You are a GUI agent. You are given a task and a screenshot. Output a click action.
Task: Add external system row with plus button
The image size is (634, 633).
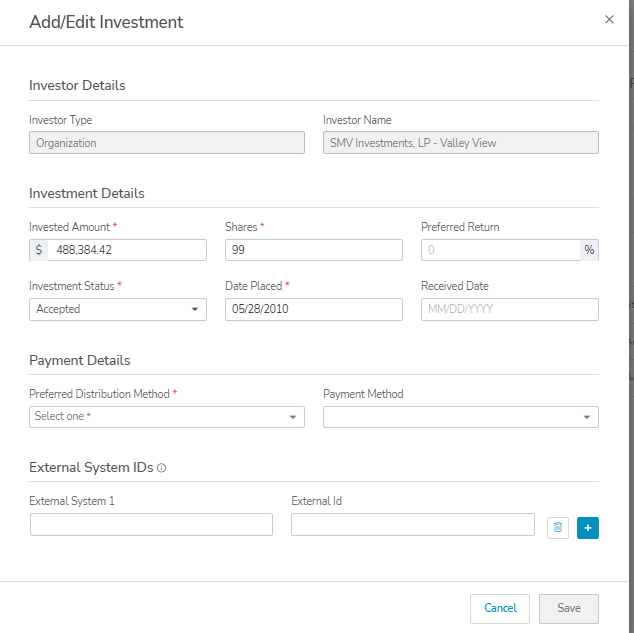[x=588, y=527]
